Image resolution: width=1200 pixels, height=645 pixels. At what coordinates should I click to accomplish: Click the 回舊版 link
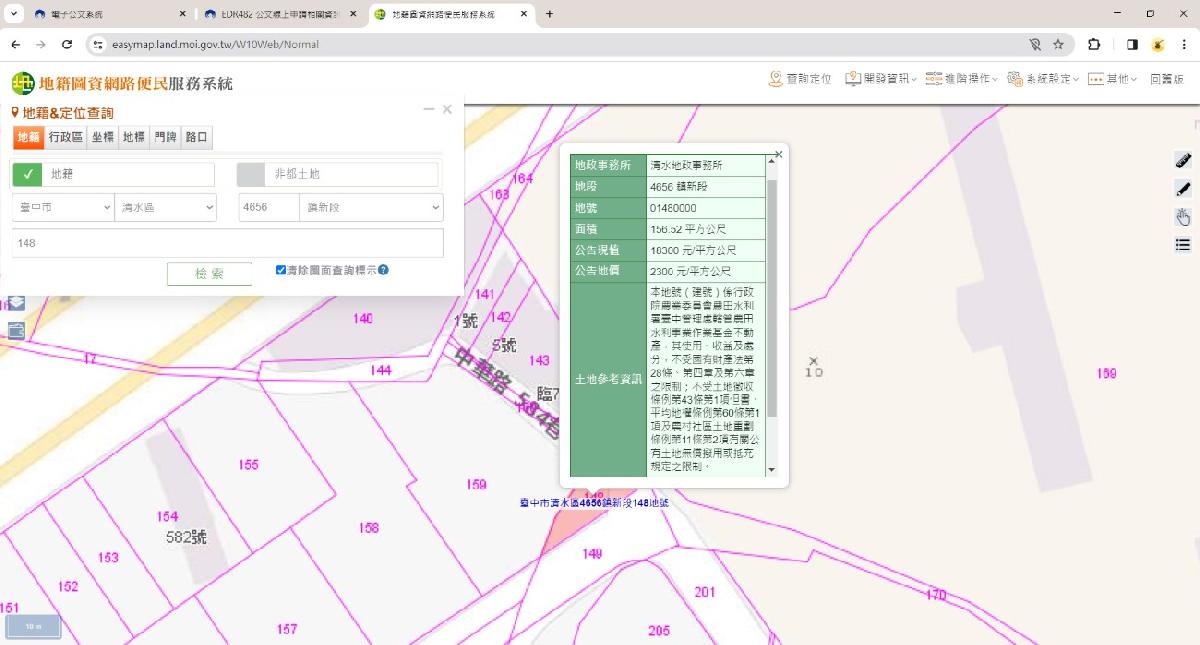pyautogui.click(x=1167, y=79)
